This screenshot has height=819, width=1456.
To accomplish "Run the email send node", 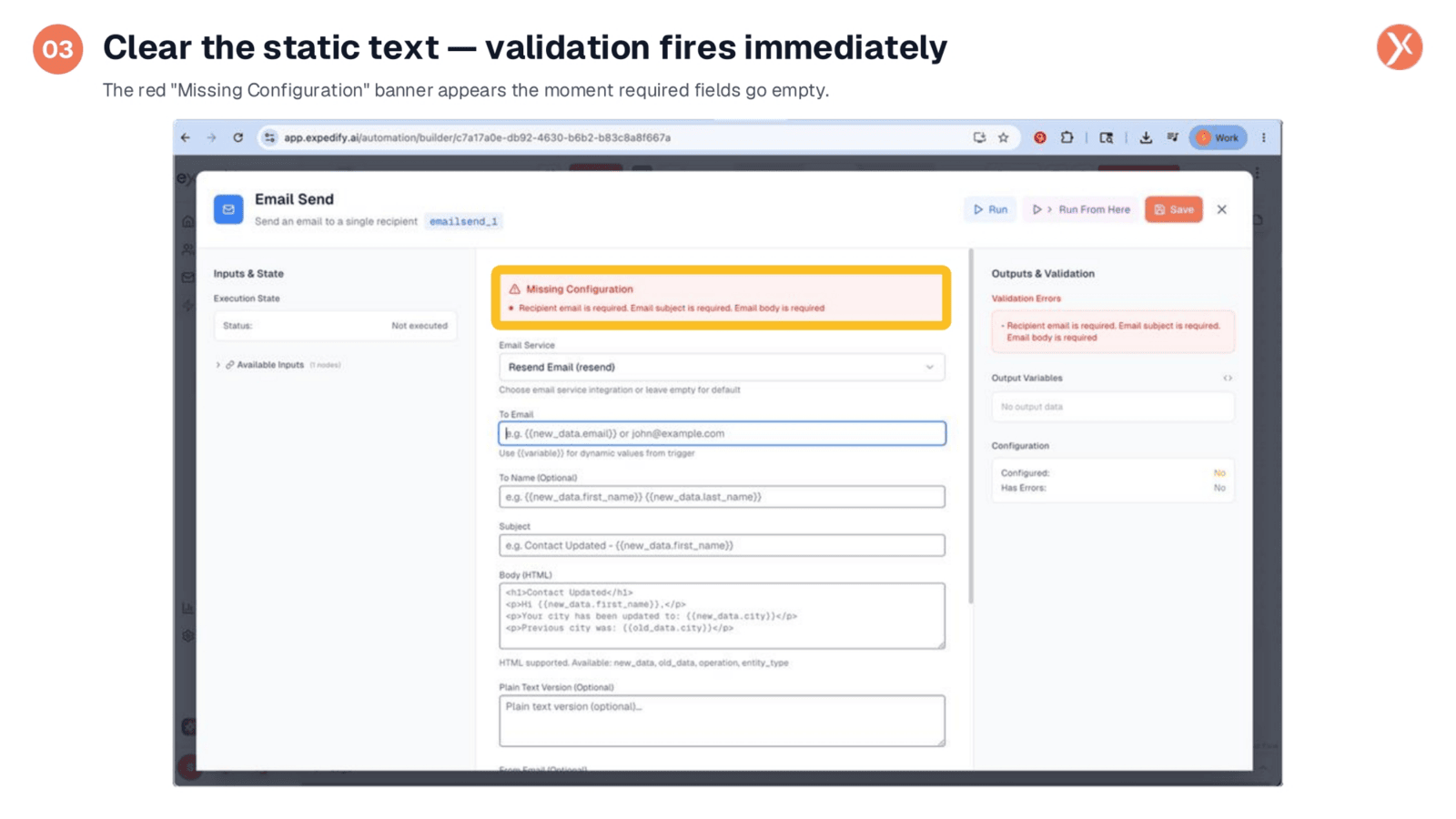I will (x=990, y=209).
